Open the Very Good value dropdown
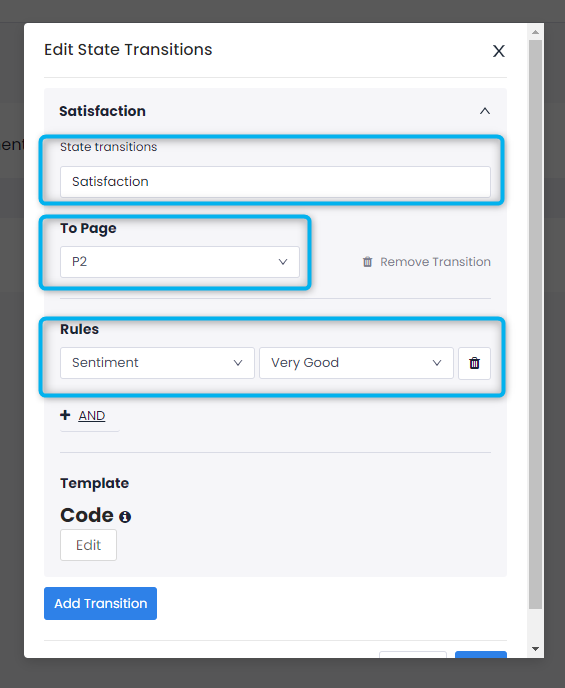Viewport: 565px width, 688px height. pyautogui.click(x=356, y=363)
